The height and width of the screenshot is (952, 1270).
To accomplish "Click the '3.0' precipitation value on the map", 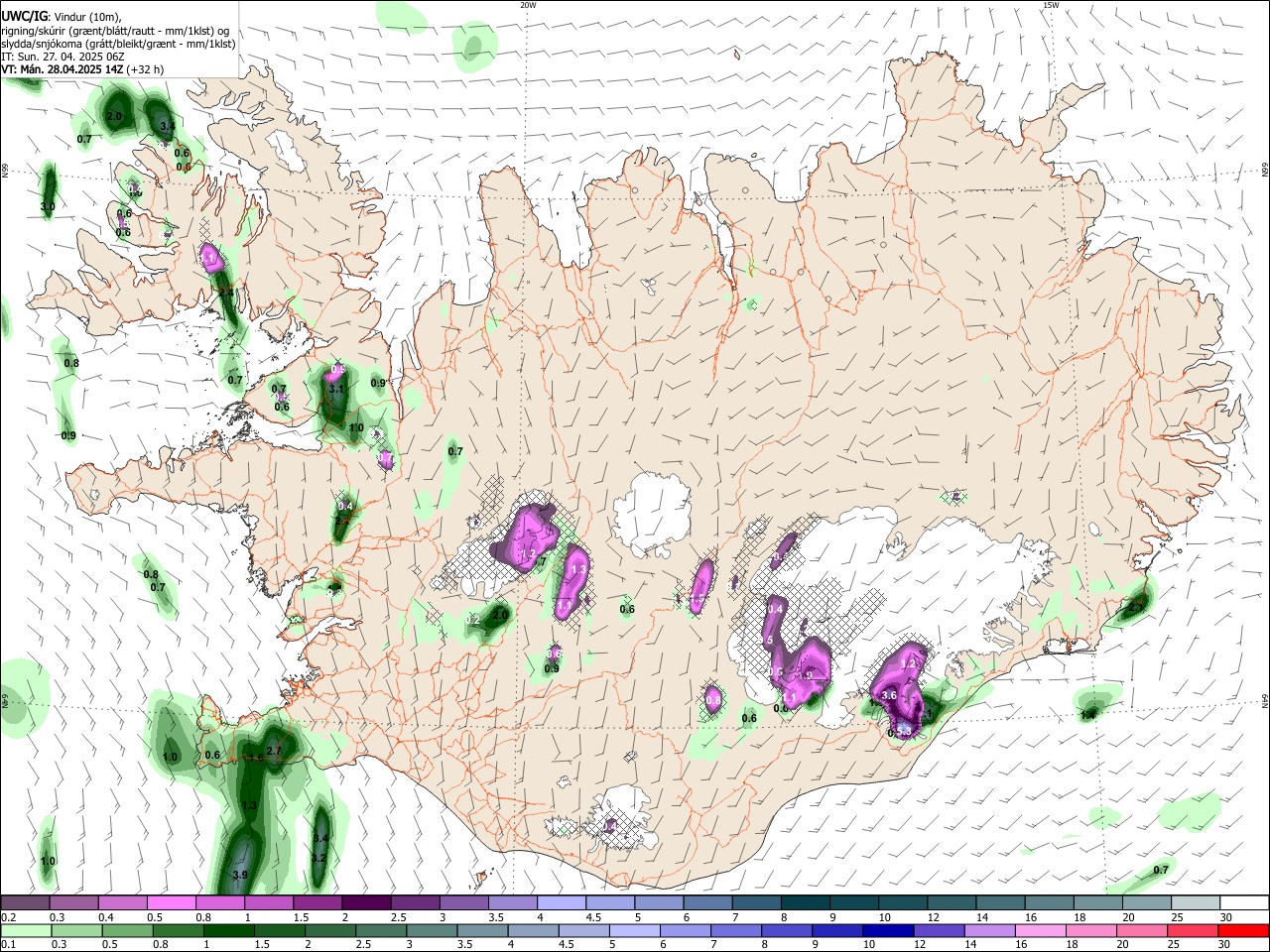I will [x=48, y=206].
